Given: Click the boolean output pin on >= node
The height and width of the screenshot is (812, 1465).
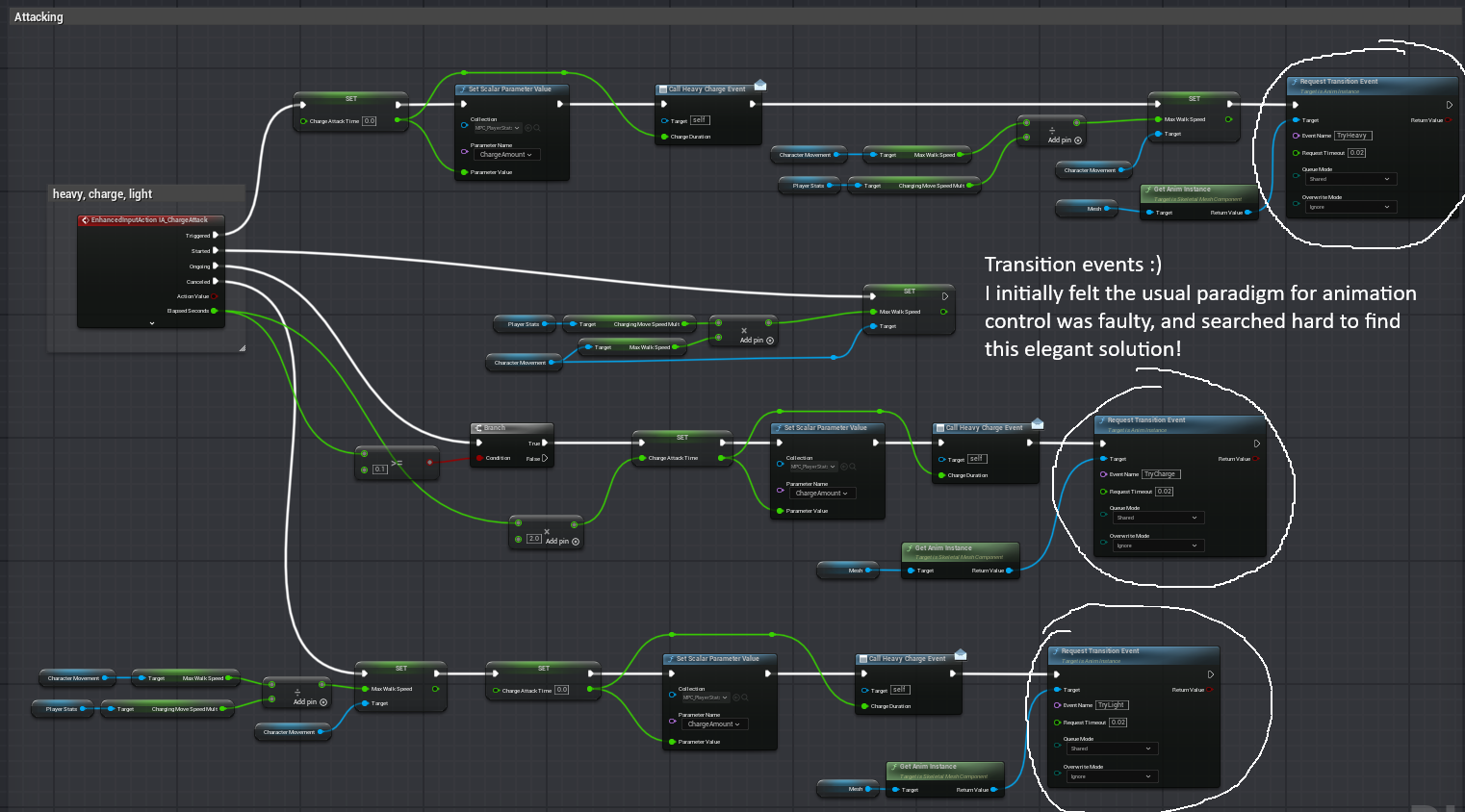Looking at the screenshot, I should pos(430,463).
